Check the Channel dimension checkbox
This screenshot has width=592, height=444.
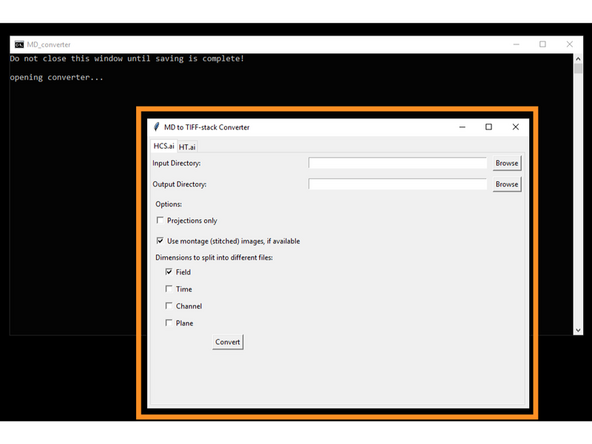pos(169,306)
